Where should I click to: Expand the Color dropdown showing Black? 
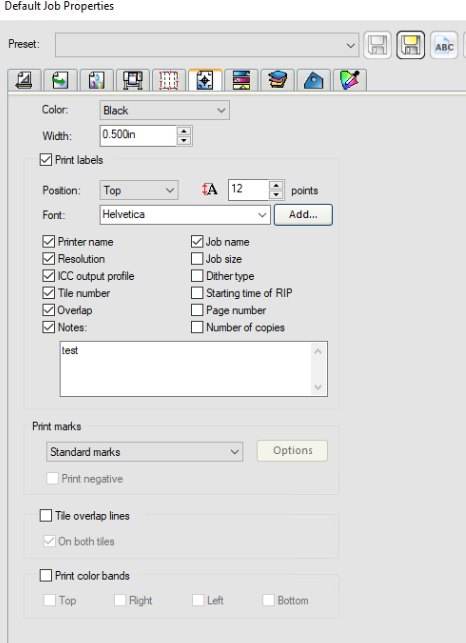coord(164,110)
